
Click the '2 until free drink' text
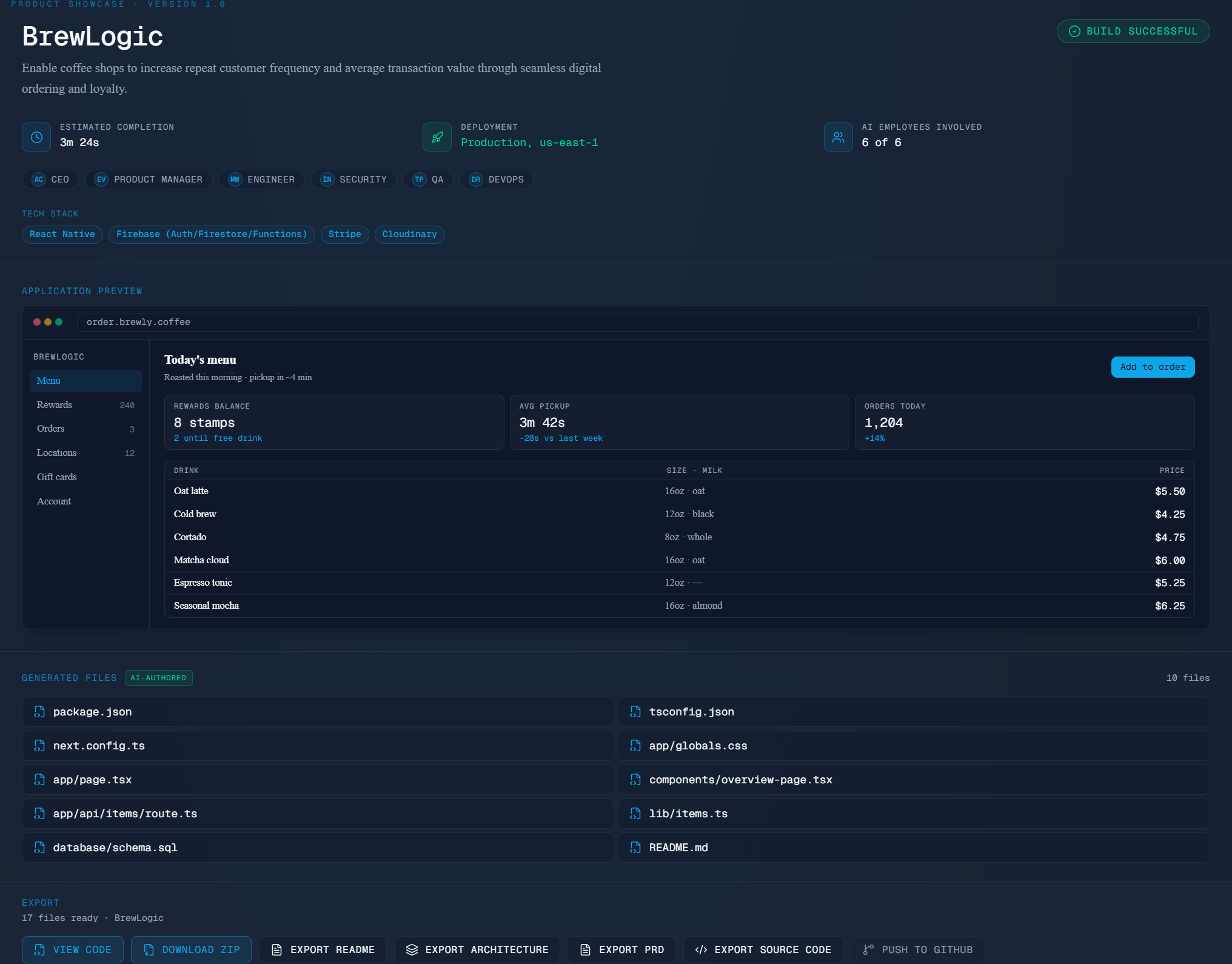click(x=218, y=438)
